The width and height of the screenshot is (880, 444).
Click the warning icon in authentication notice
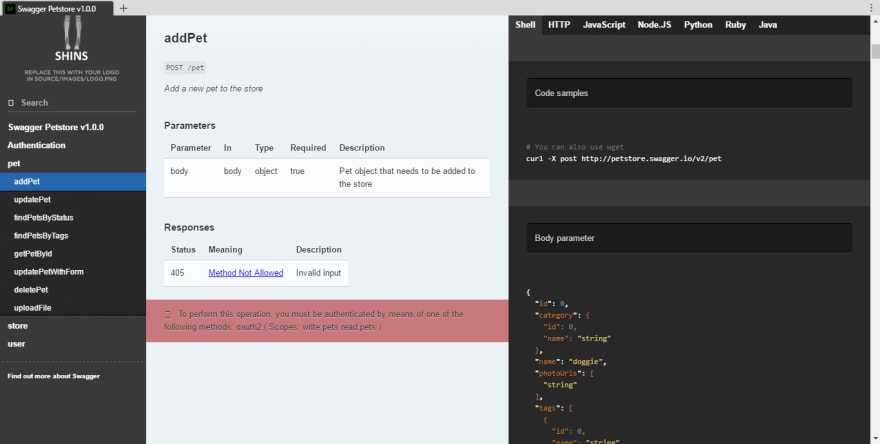pyautogui.click(x=168, y=314)
